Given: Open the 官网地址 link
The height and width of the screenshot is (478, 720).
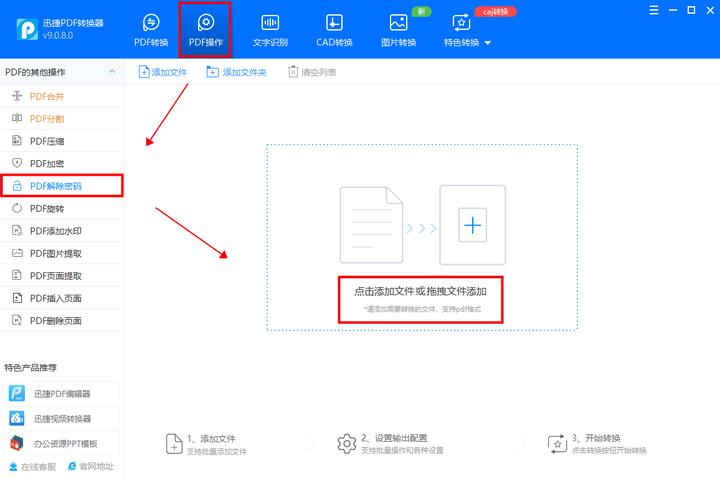Looking at the screenshot, I should [90, 467].
